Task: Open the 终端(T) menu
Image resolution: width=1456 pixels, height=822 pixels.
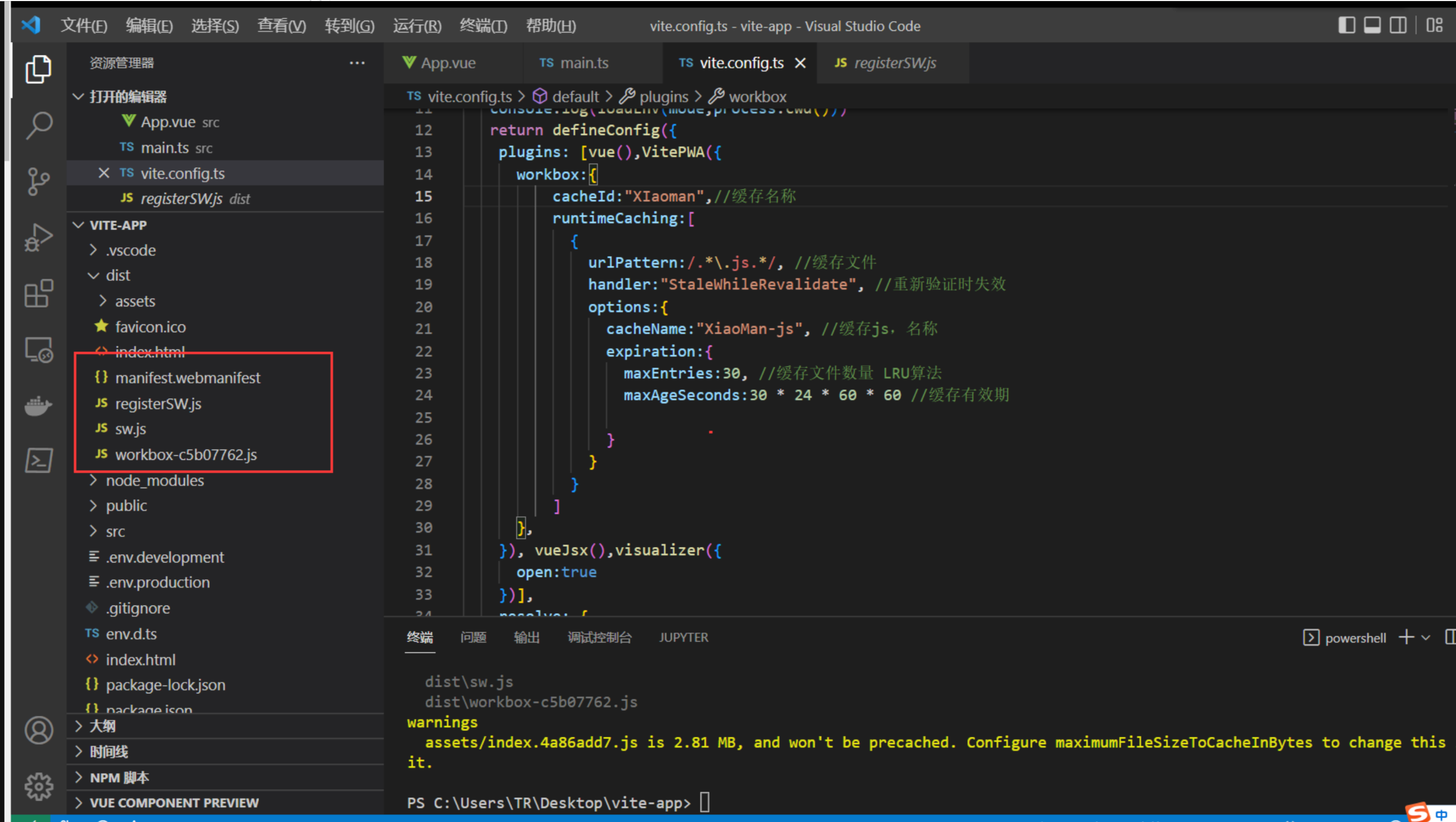Action: tap(483, 26)
